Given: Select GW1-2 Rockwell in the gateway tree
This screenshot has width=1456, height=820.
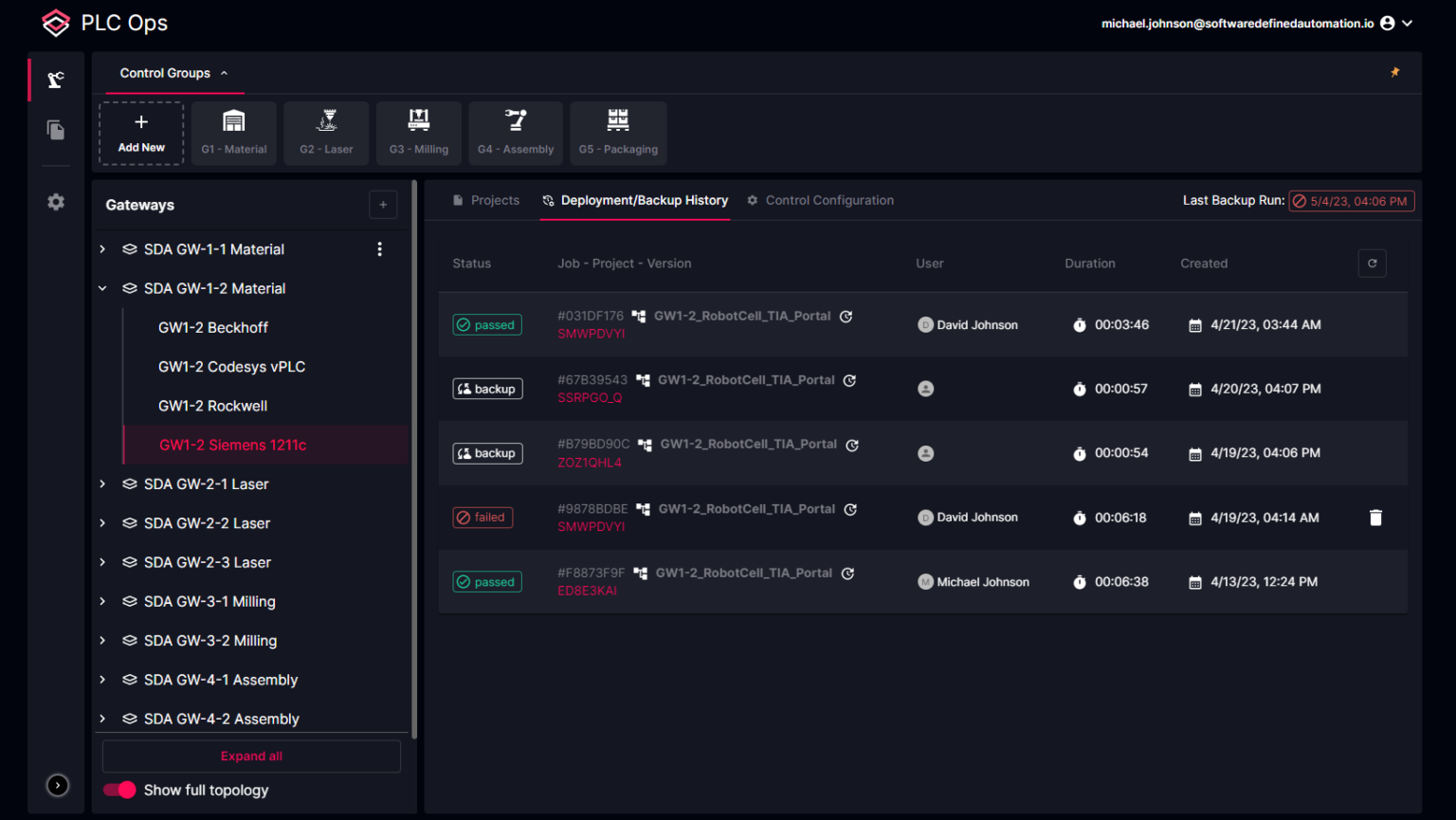Looking at the screenshot, I should pos(212,405).
